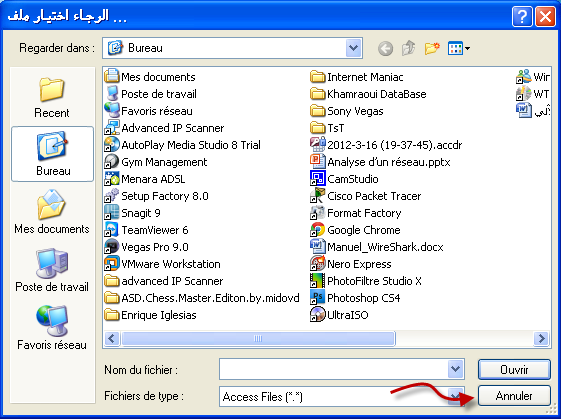Go up one folder level icon
The image size is (561, 419).
point(408,48)
